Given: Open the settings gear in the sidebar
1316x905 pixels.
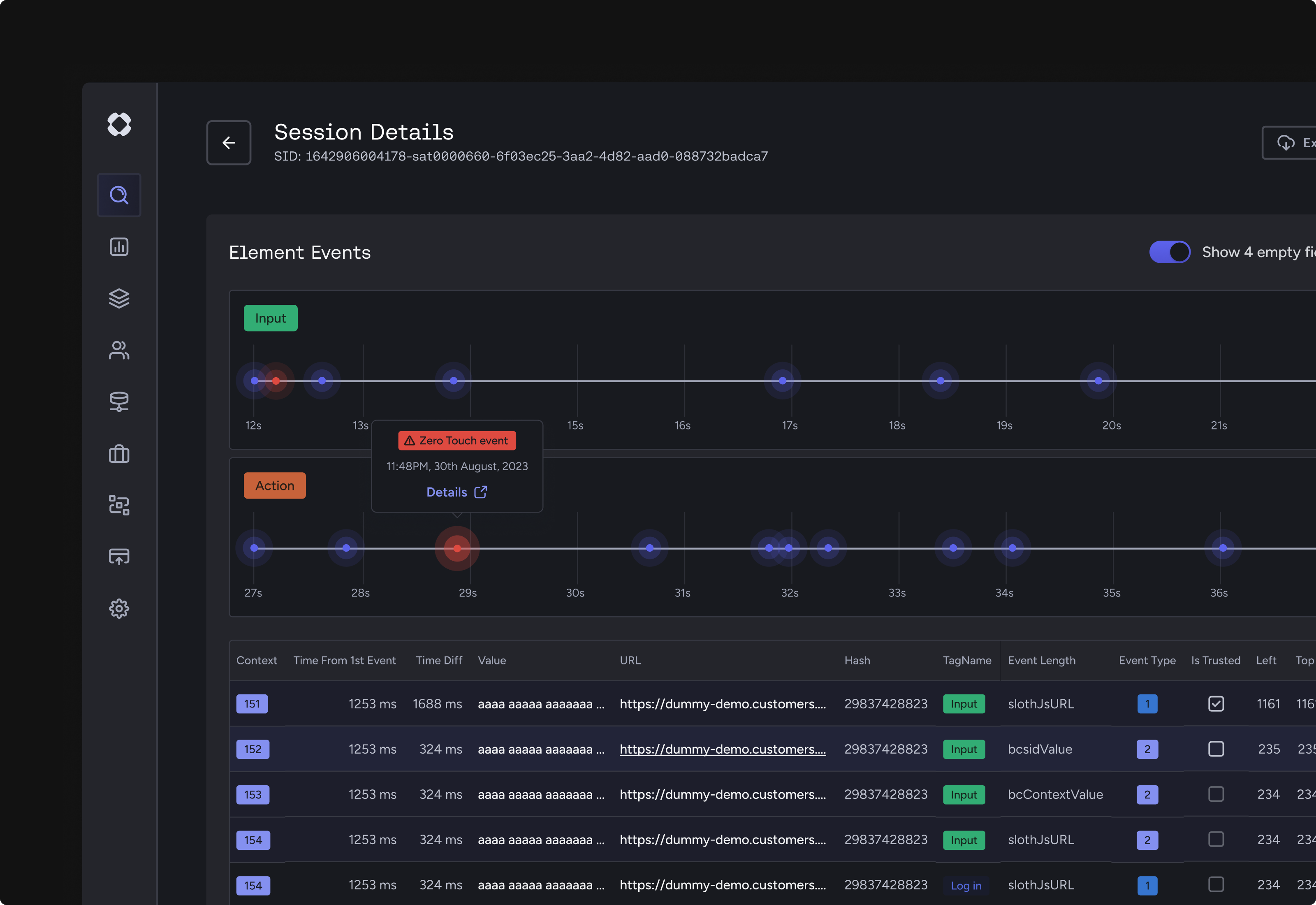Looking at the screenshot, I should [x=119, y=608].
